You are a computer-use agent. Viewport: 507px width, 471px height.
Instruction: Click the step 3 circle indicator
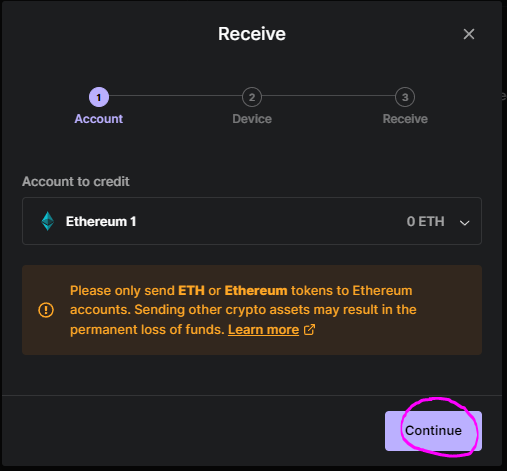tap(405, 97)
